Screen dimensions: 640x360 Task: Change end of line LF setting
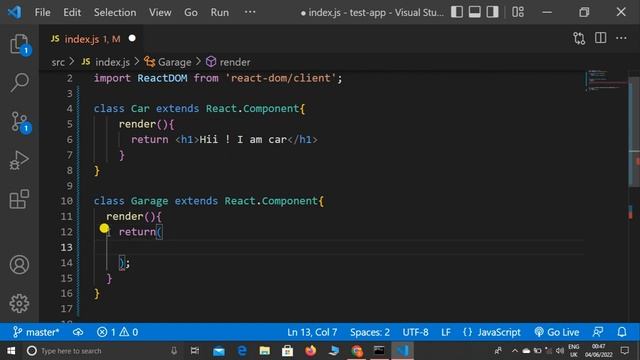(446, 332)
